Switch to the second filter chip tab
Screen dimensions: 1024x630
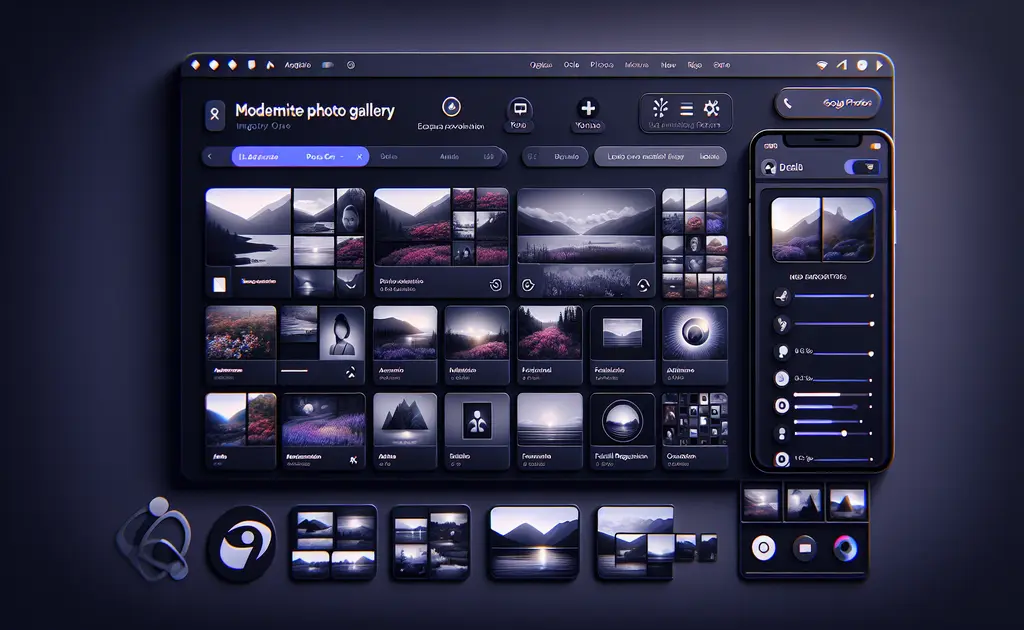pos(391,157)
